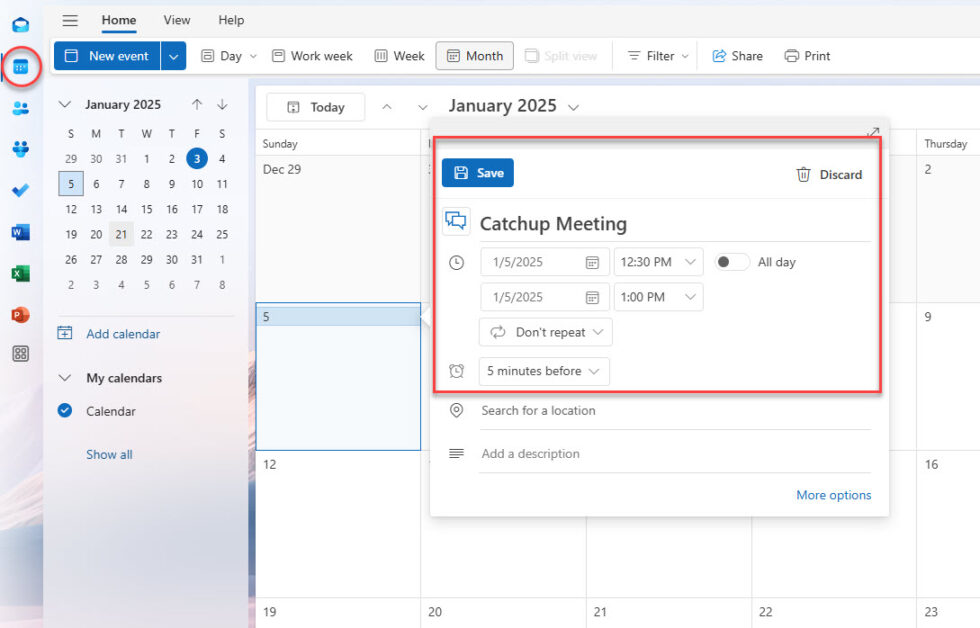Image resolution: width=980 pixels, height=628 pixels.
Task: Click Show all calendars link
Action: [109, 454]
